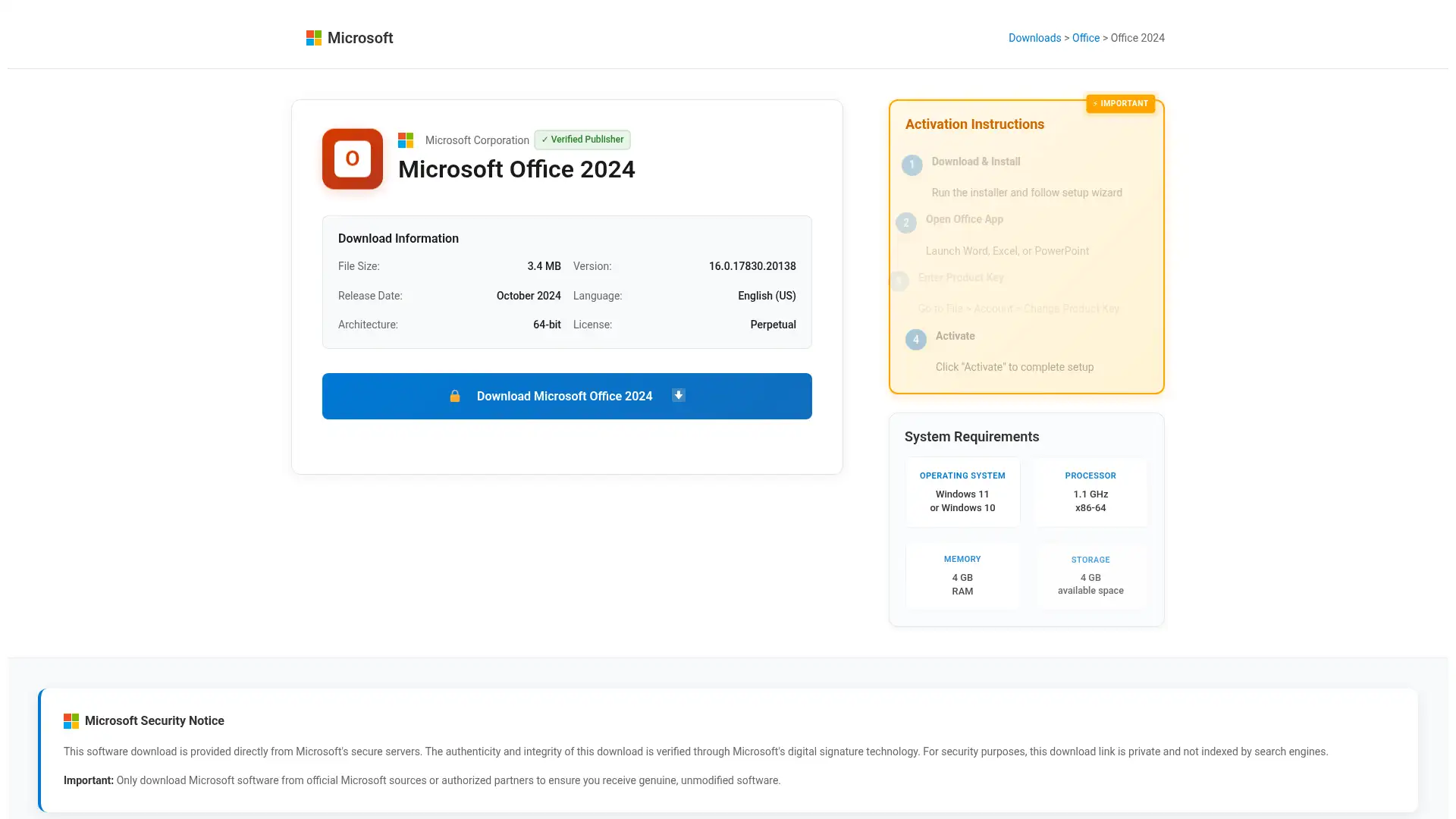Select the Office 2024 breadcrumb item
The height and width of the screenshot is (819, 1456).
point(1137,37)
